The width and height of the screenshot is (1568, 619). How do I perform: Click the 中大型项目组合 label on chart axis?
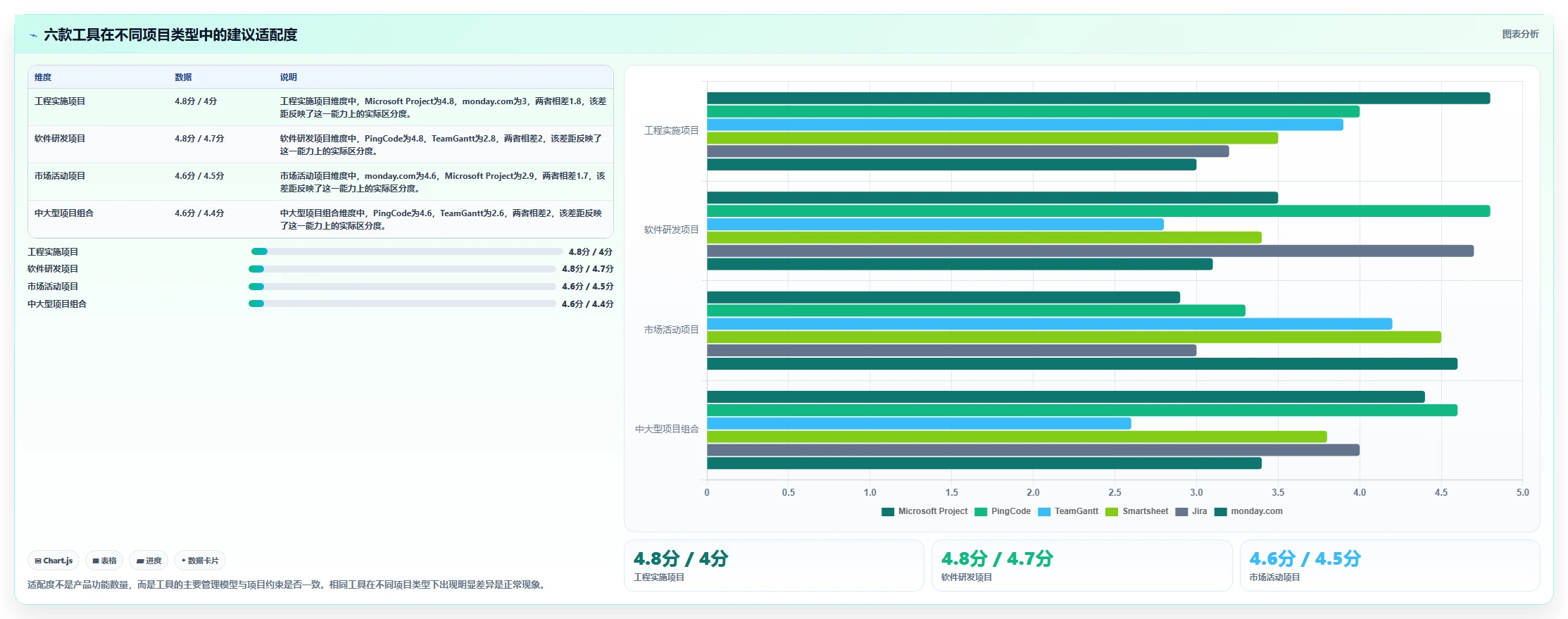pyautogui.click(x=667, y=429)
